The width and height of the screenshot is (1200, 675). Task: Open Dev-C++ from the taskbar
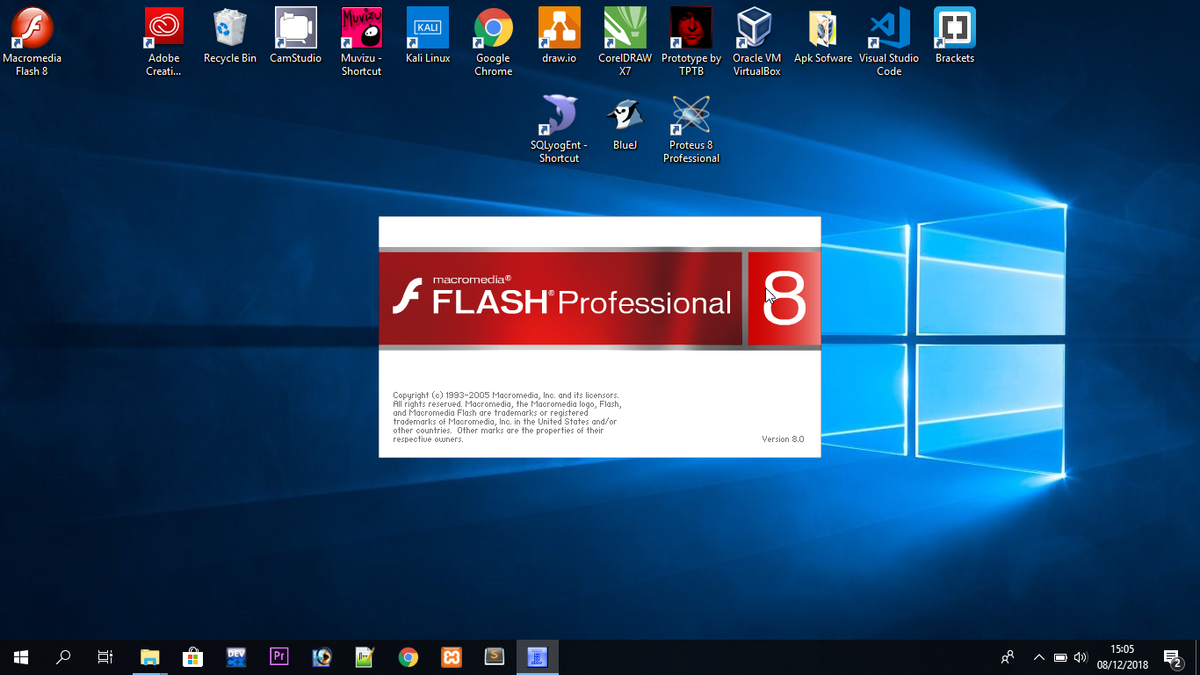click(236, 657)
